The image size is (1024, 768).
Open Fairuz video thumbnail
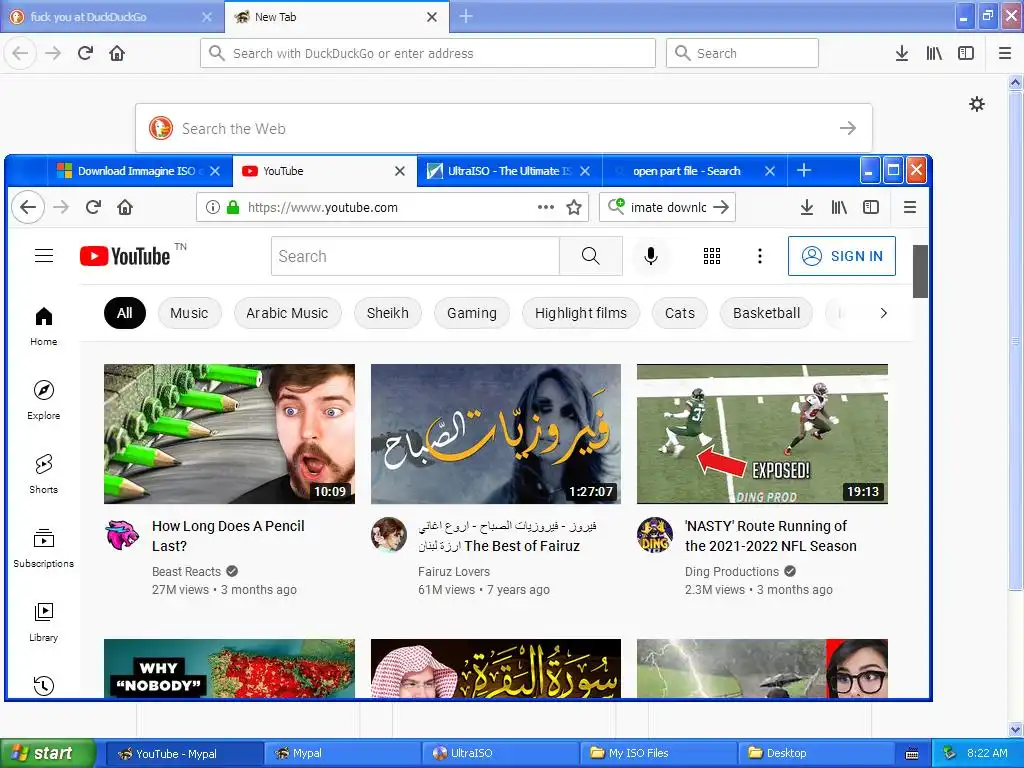(x=496, y=434)
